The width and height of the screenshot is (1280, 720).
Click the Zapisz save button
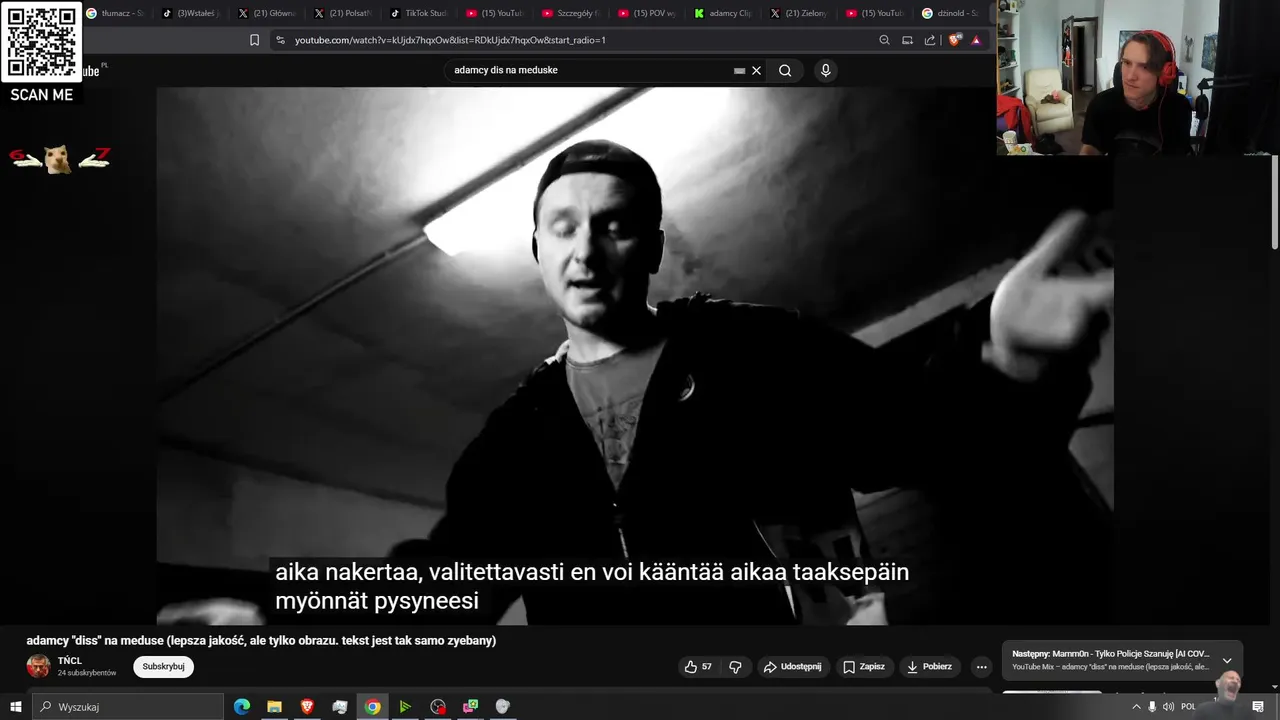click(x=864, y=667)
